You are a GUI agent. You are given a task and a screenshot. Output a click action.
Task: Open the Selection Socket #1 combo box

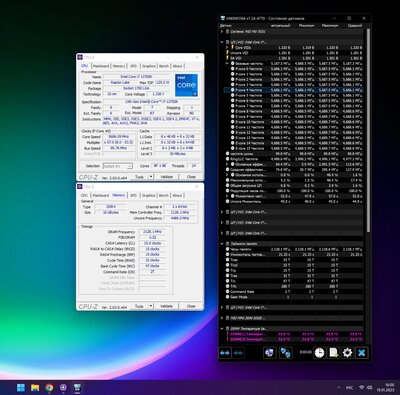click(x=117, y=166)
